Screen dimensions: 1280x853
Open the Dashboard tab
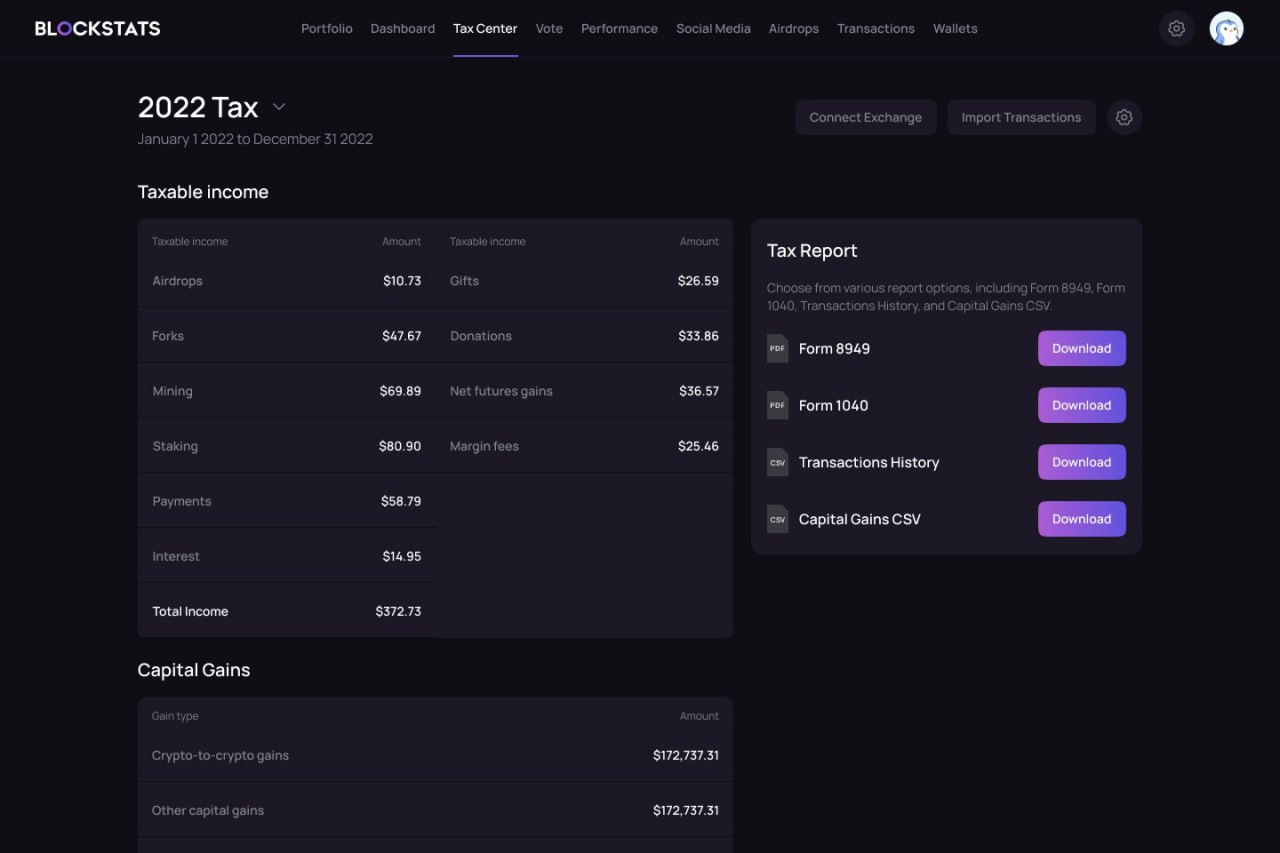[x=403, y=28]
